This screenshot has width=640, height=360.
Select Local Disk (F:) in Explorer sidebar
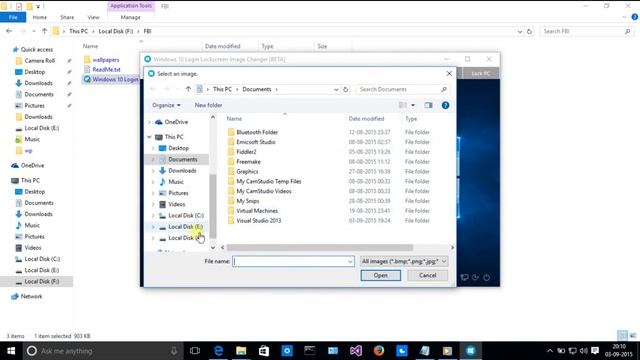click(42, 282)
